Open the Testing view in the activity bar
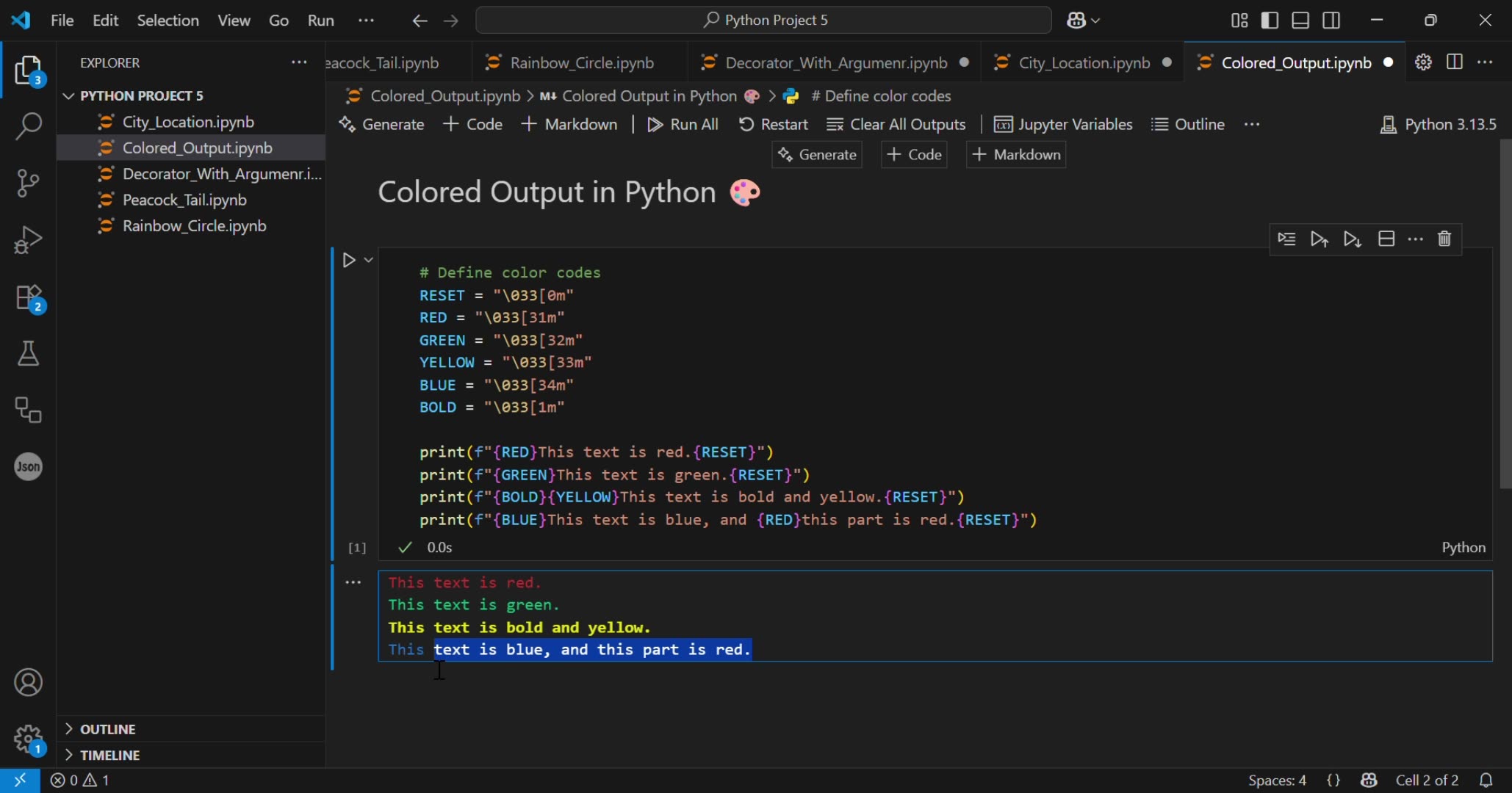The width and height of the screenshot is (1512, 793). [28, 355]
